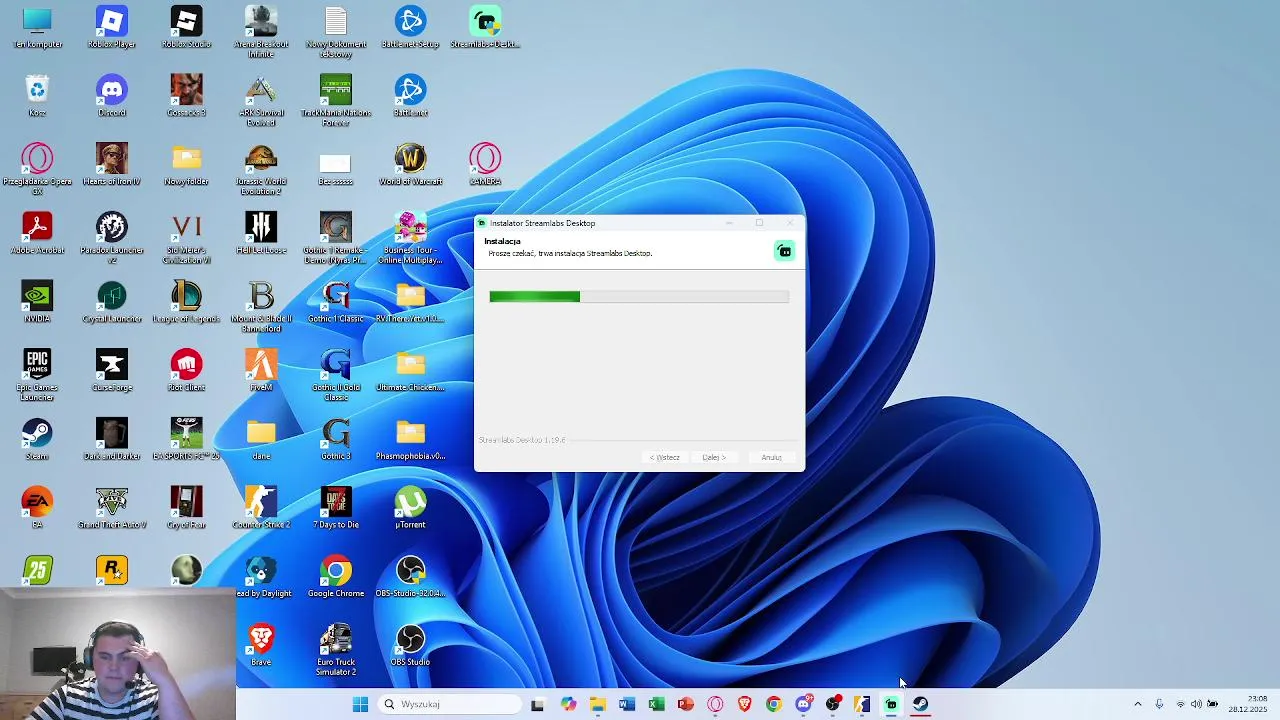1280x720 pixels.
Task: Open Word from the taskbar
Action: [627, 704]
